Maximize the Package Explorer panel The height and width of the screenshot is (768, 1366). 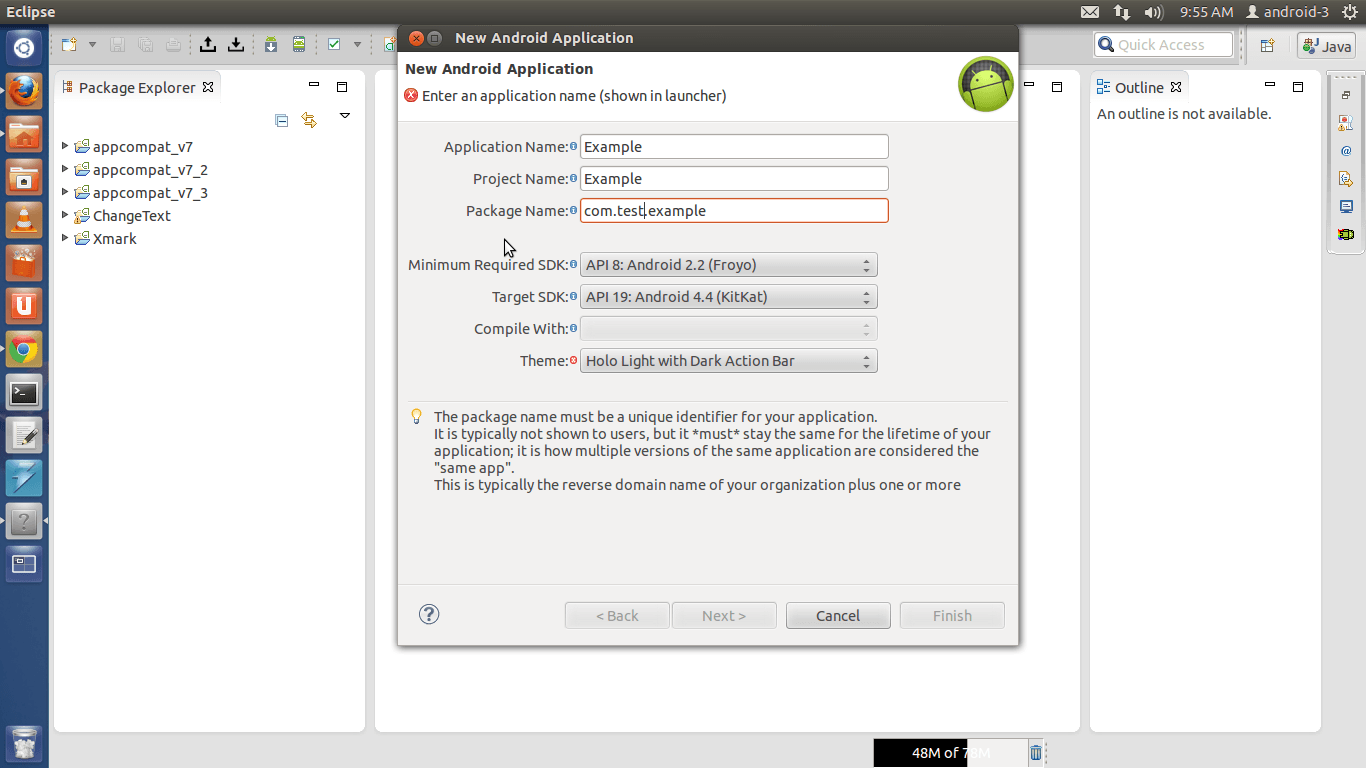342,87
